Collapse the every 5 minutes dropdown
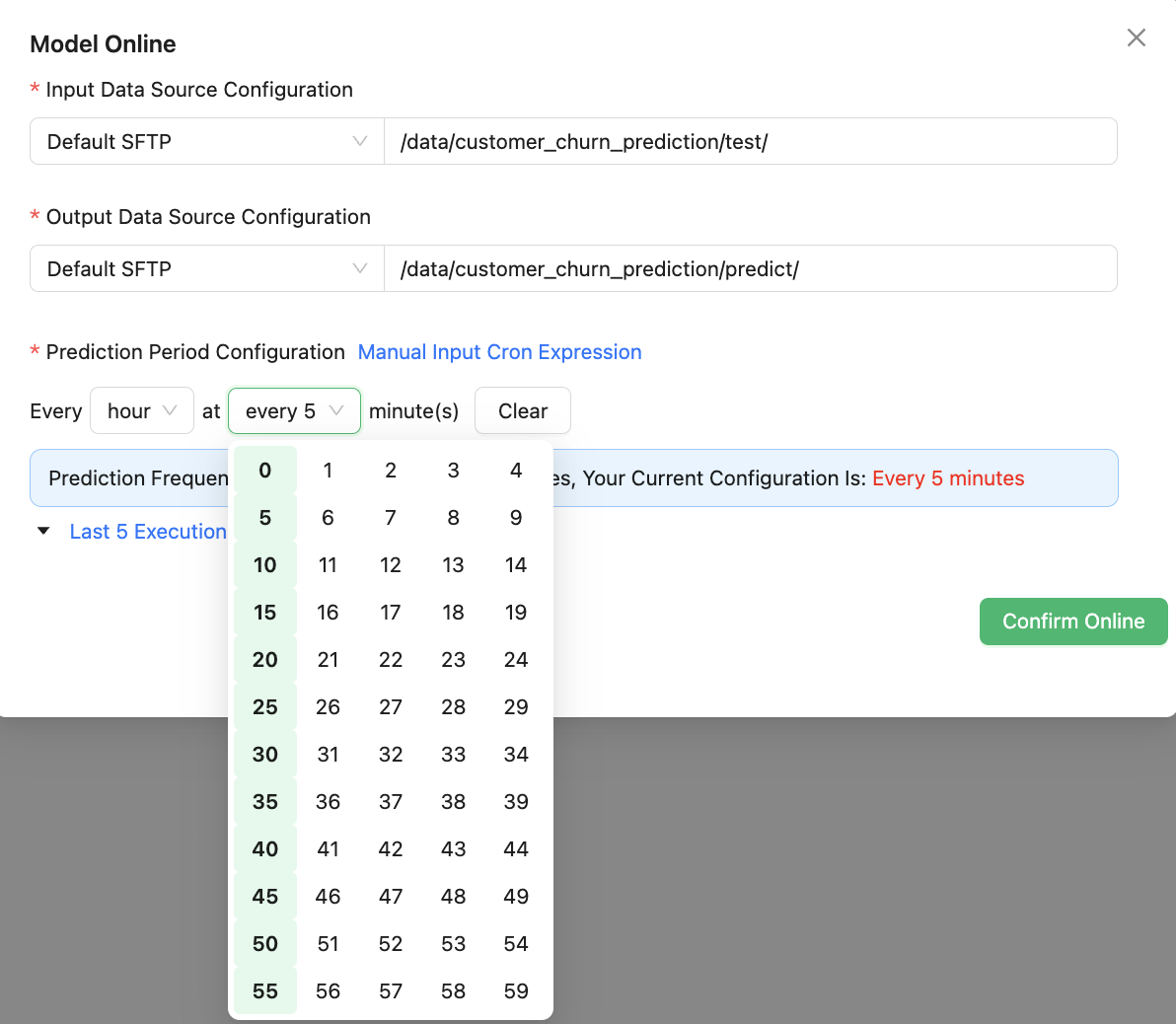1176x1024 pixels. (294, 410)
